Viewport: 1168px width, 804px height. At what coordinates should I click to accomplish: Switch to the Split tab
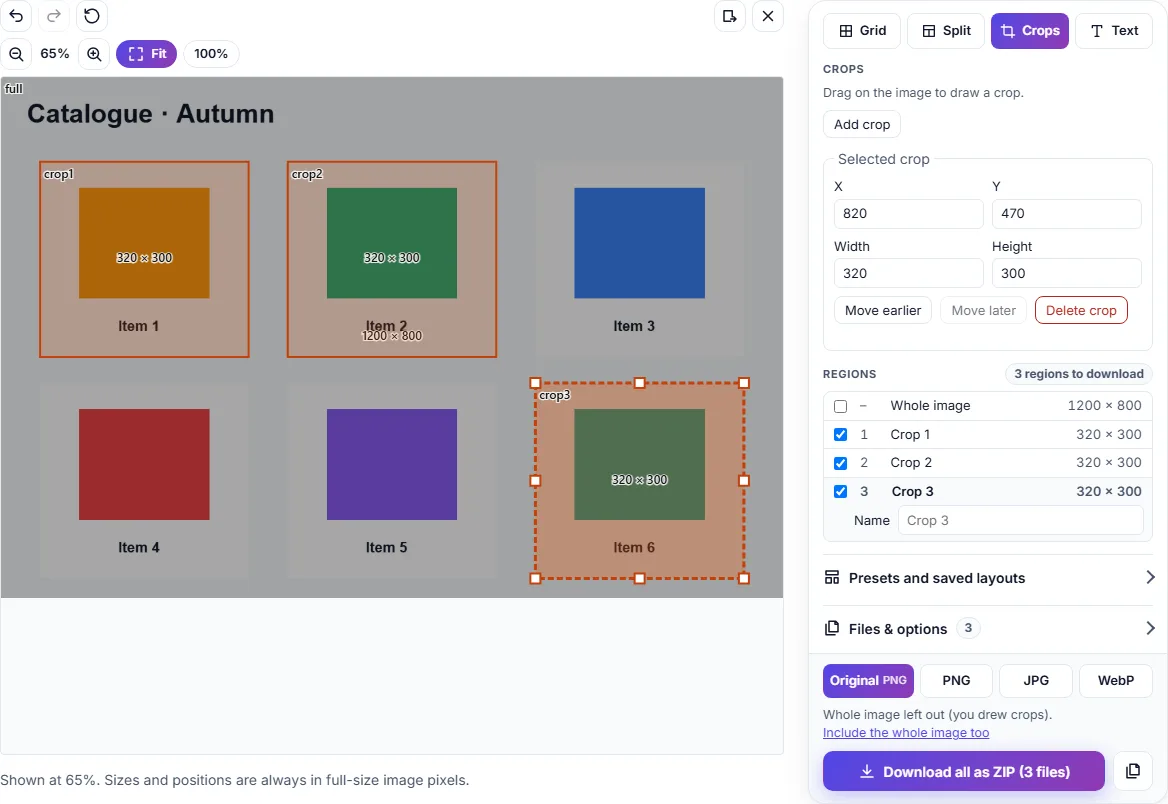click(946, 31)
